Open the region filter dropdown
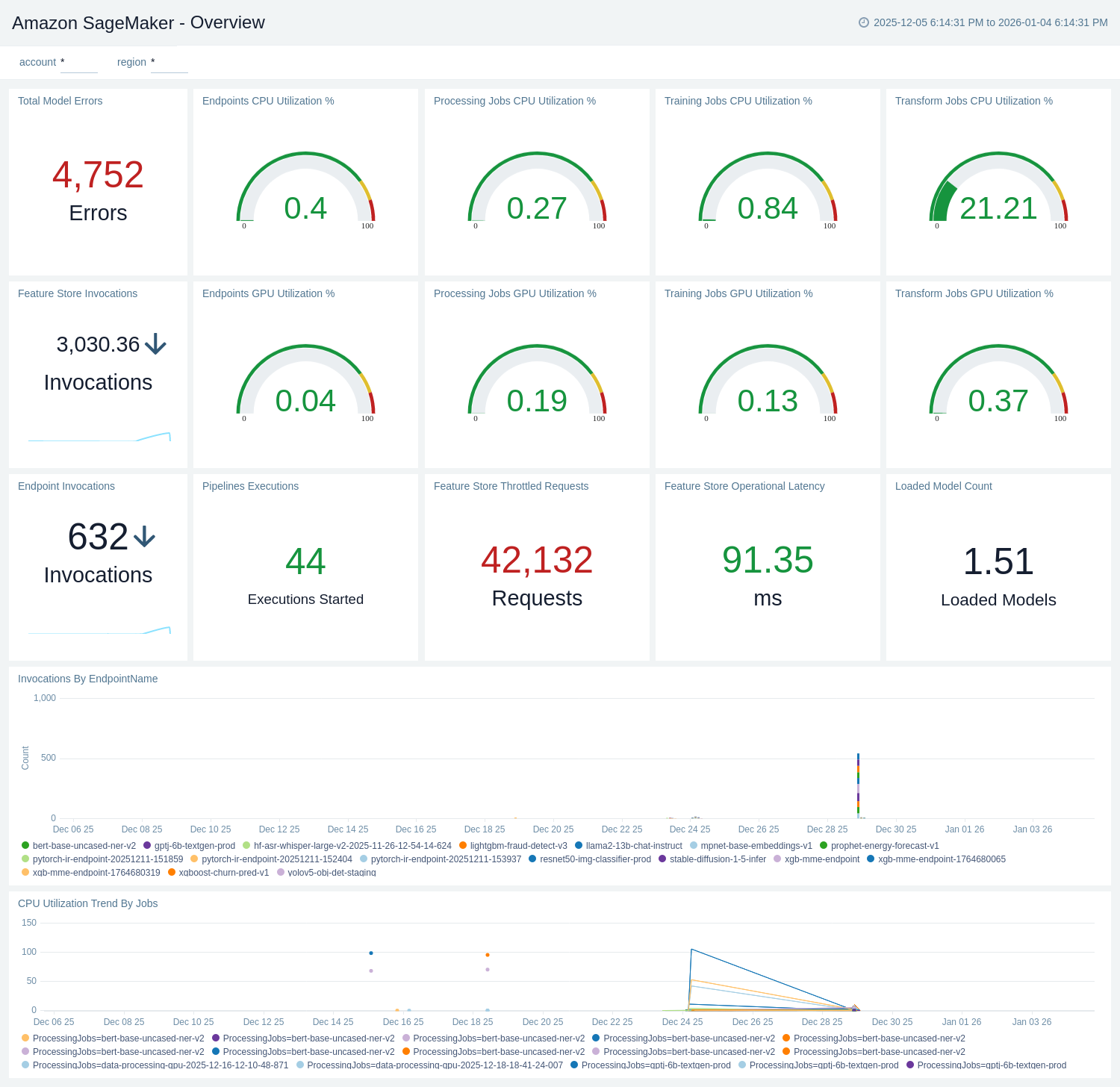 [x=169, y=63]
